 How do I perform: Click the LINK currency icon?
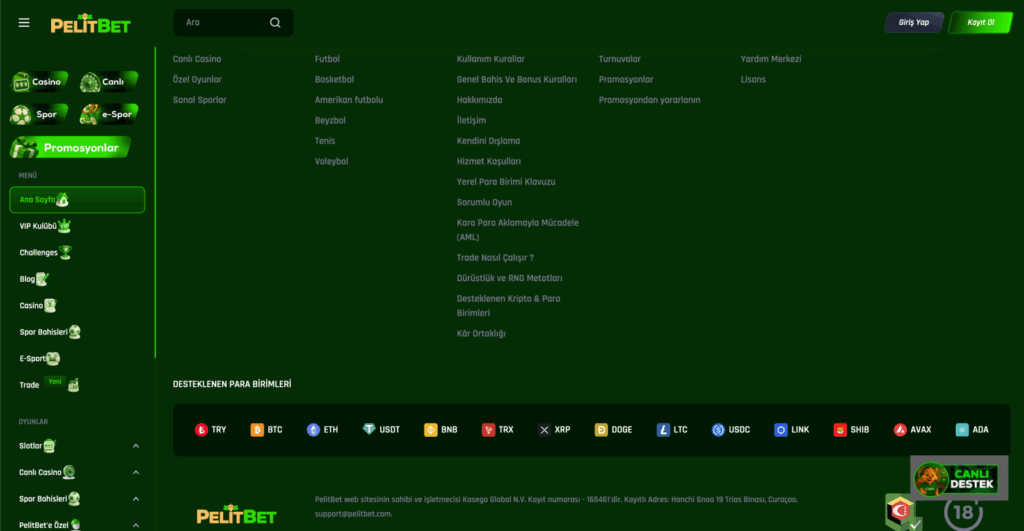pos(780,430)
